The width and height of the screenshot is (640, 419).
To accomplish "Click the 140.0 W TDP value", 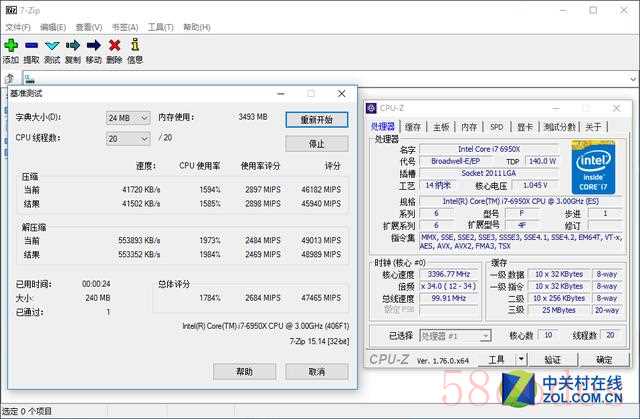I will point(542,161).
